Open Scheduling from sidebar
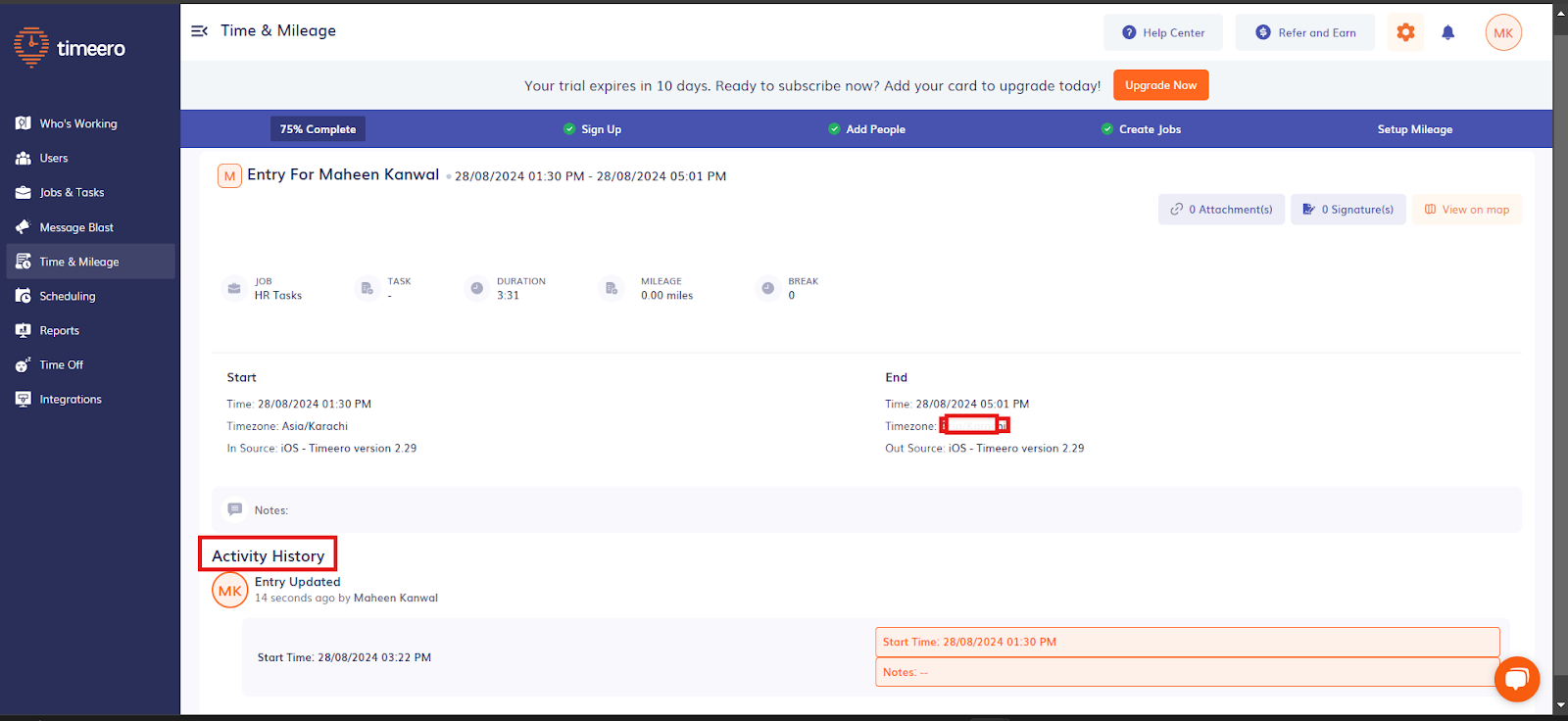The height and width of the screenshot is (721, 1568). click(68, 296)
